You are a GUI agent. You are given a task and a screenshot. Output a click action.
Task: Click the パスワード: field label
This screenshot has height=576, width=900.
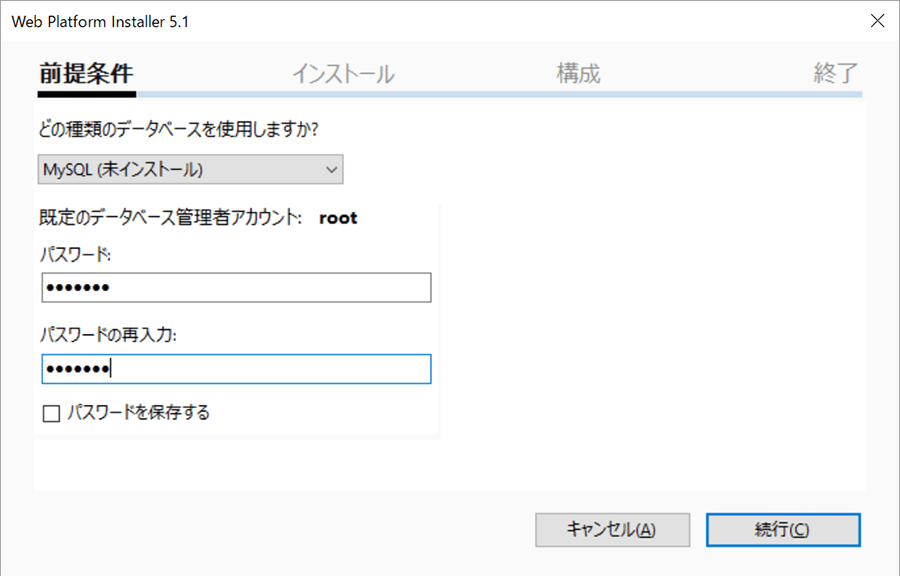(x=75, y=254)
